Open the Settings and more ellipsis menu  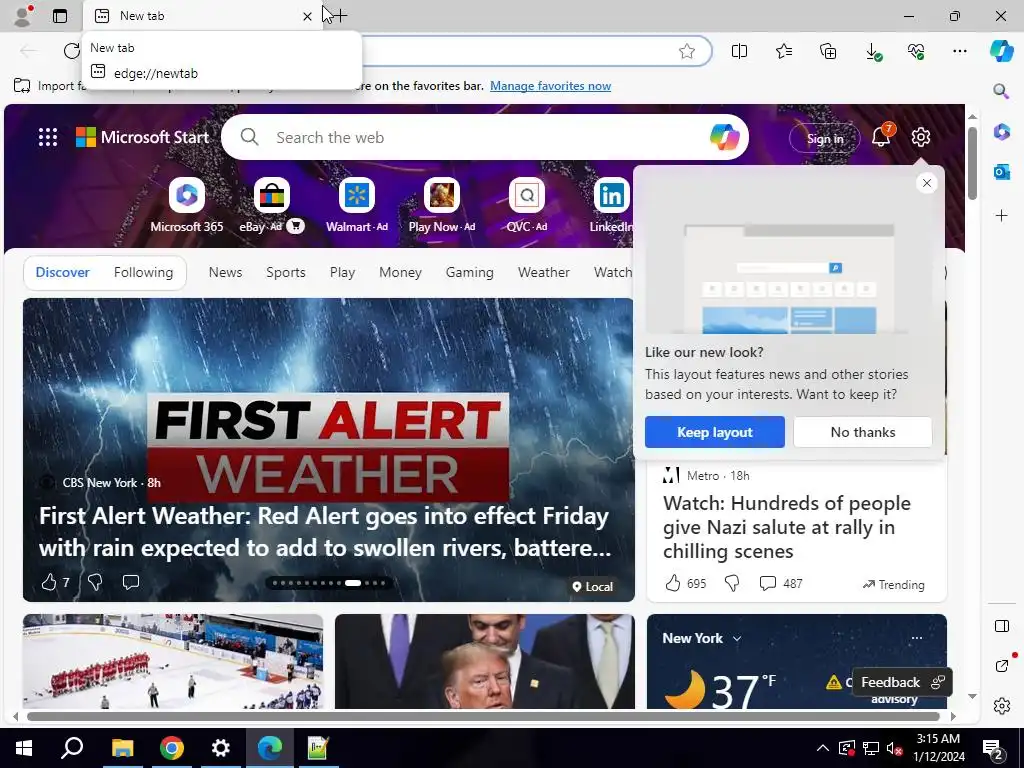point(959,51)
